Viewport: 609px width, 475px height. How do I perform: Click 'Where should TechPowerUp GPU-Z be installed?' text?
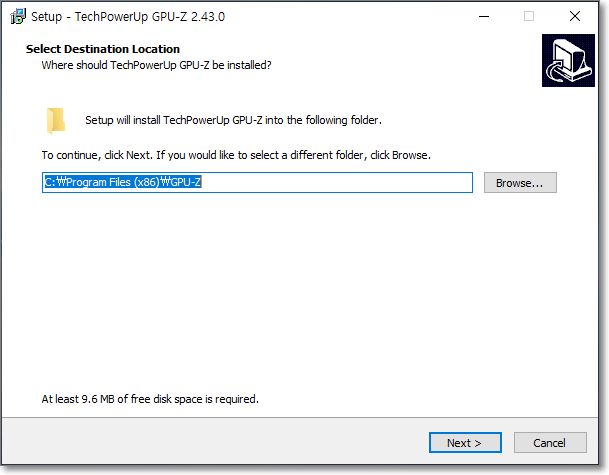click(x=157, y=65)
